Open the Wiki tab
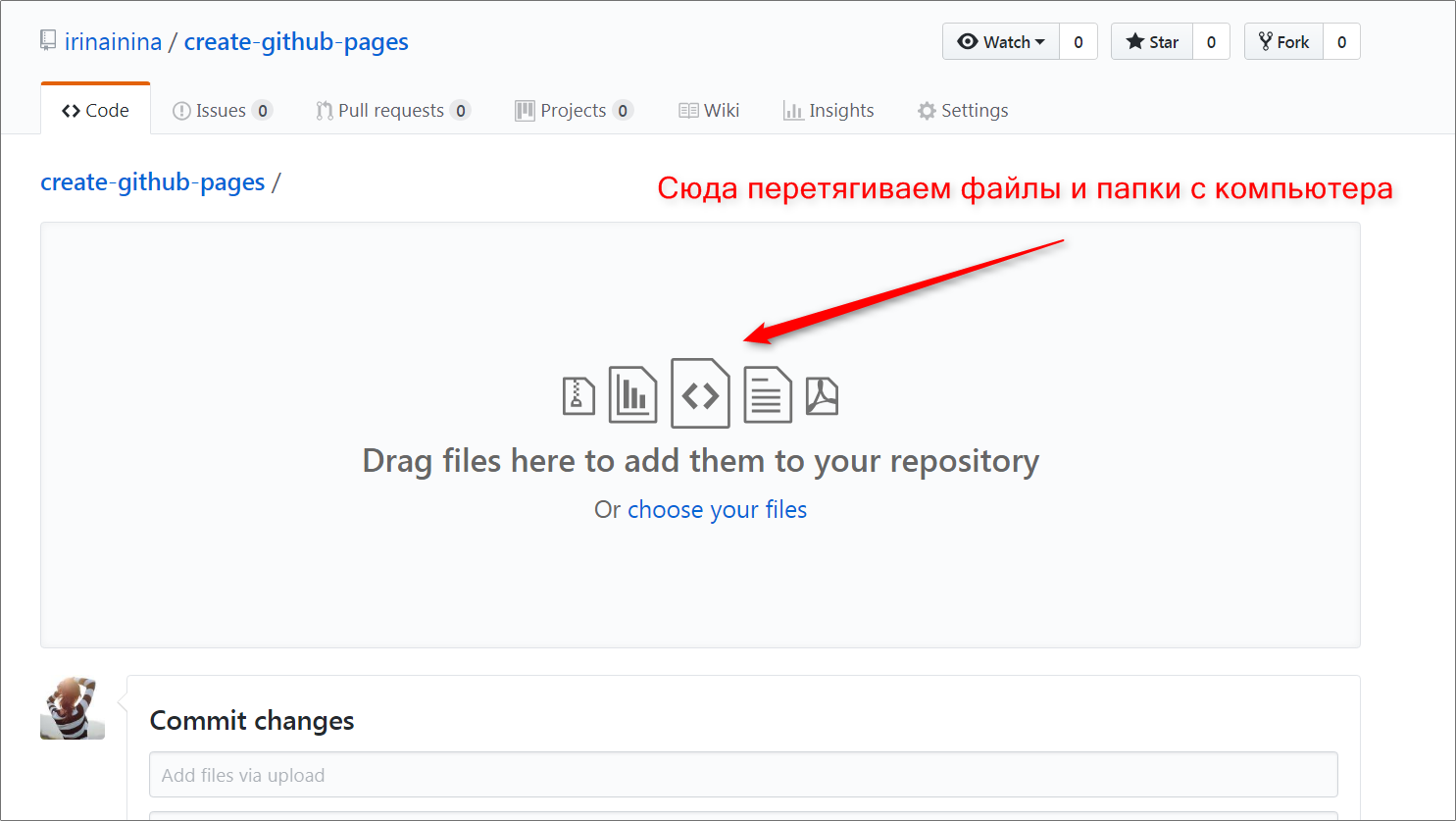1456x821 pixels. [x=709, y=110]
